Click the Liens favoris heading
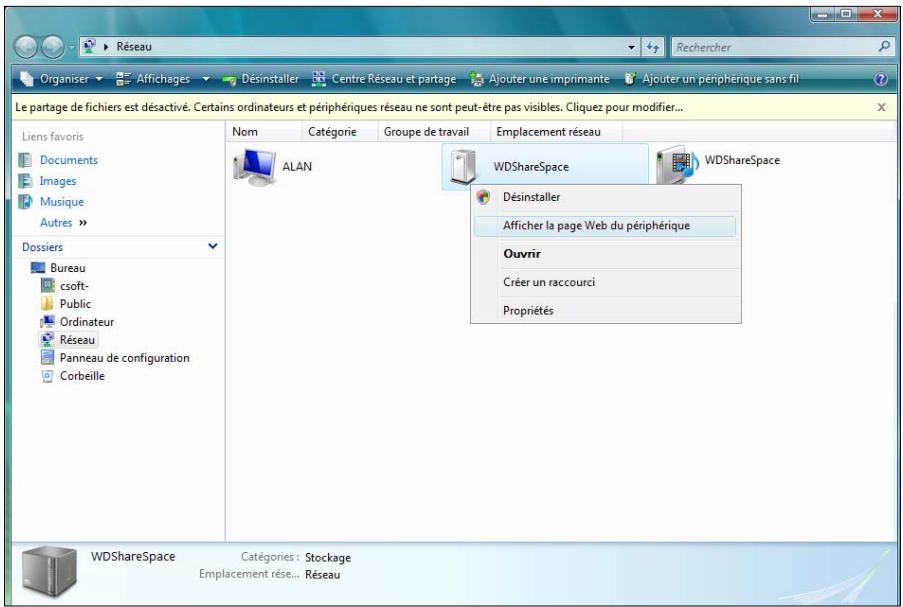This screenshot has width=903, height=607. coord(53,136)
